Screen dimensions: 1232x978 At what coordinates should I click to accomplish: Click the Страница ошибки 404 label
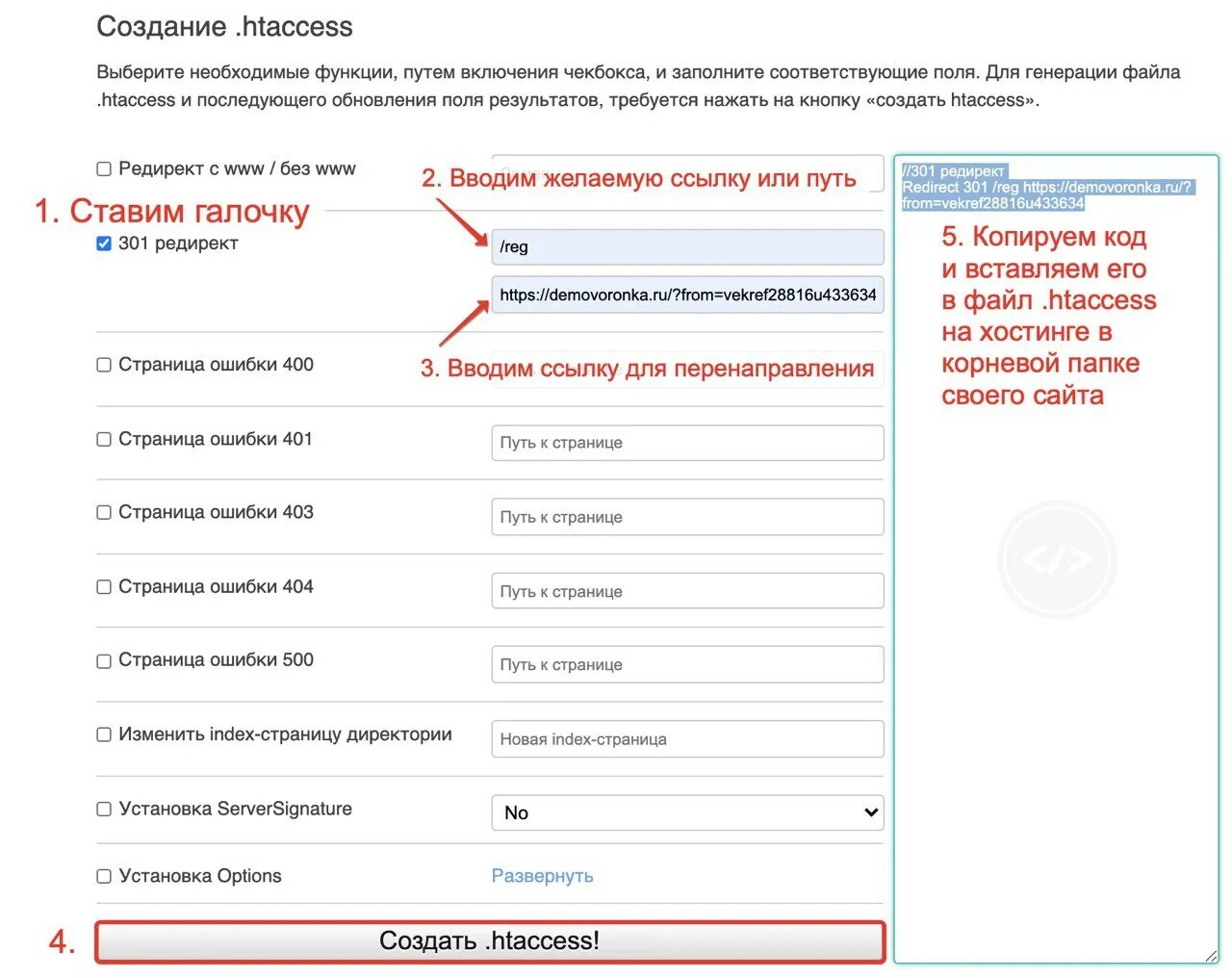click(x=216, y=586)
